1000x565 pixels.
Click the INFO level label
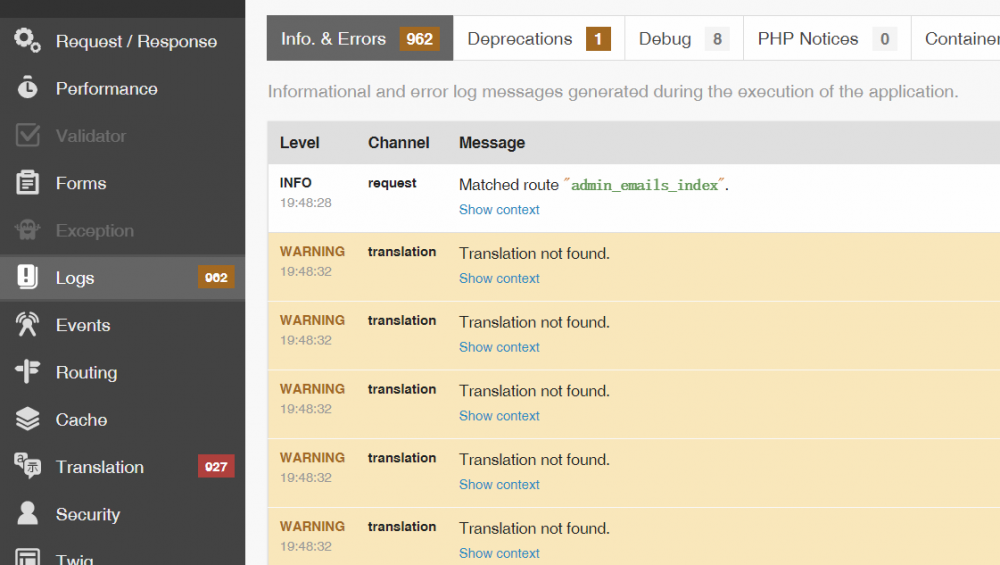point(295,182)
